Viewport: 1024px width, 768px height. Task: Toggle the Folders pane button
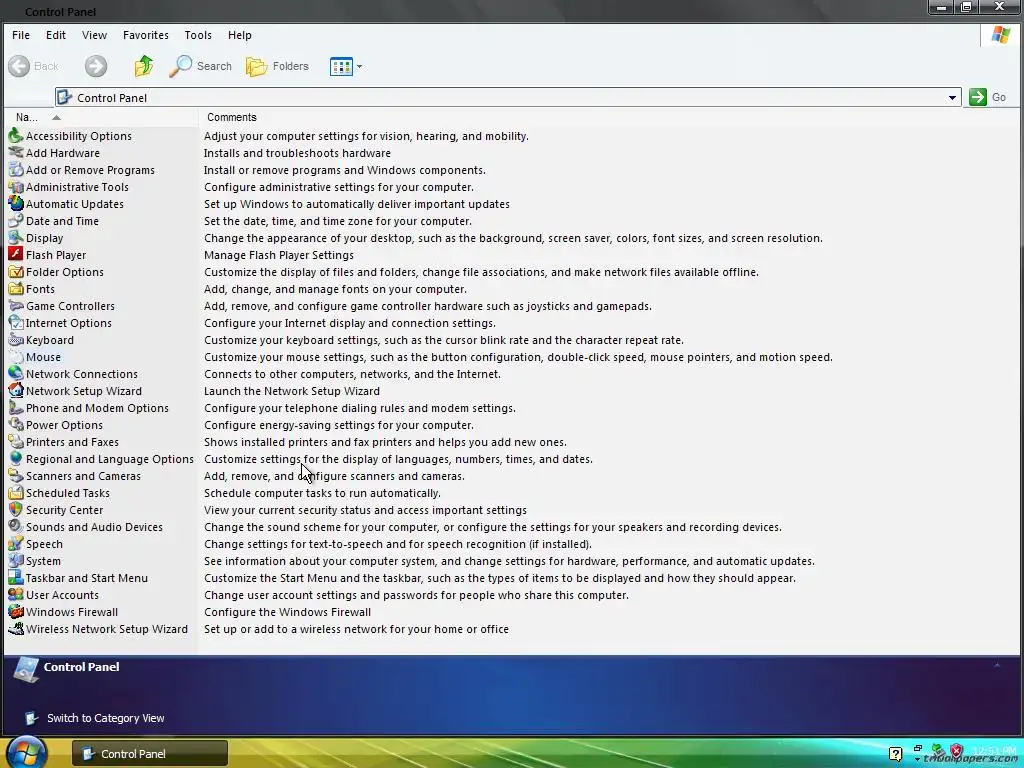[x=278, y=66]
